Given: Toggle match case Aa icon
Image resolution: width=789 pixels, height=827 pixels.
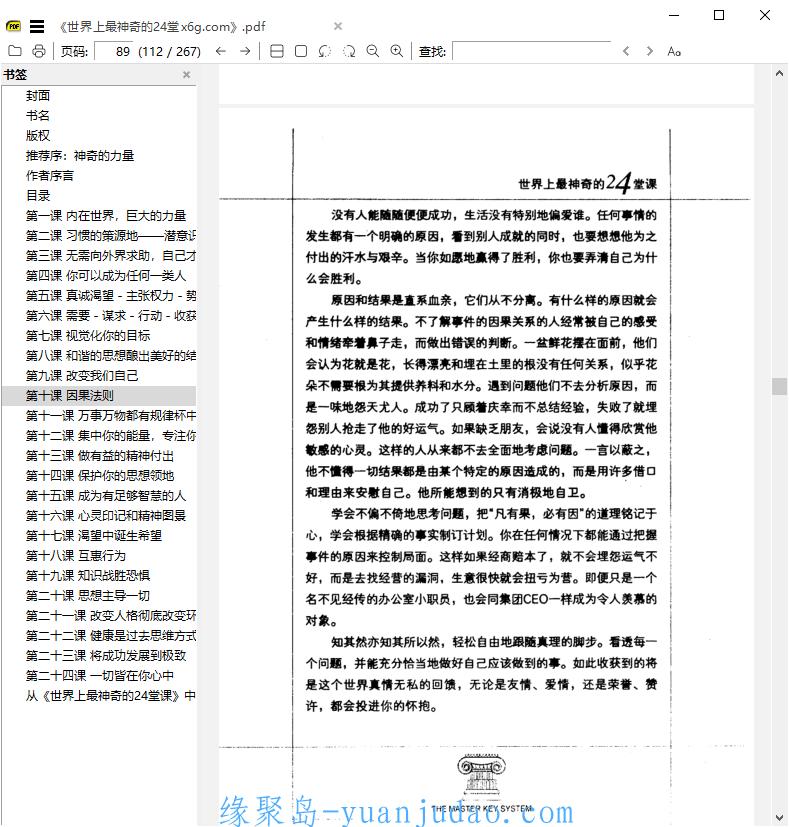Looking at the screenshot, I should (x=674, y=51).
